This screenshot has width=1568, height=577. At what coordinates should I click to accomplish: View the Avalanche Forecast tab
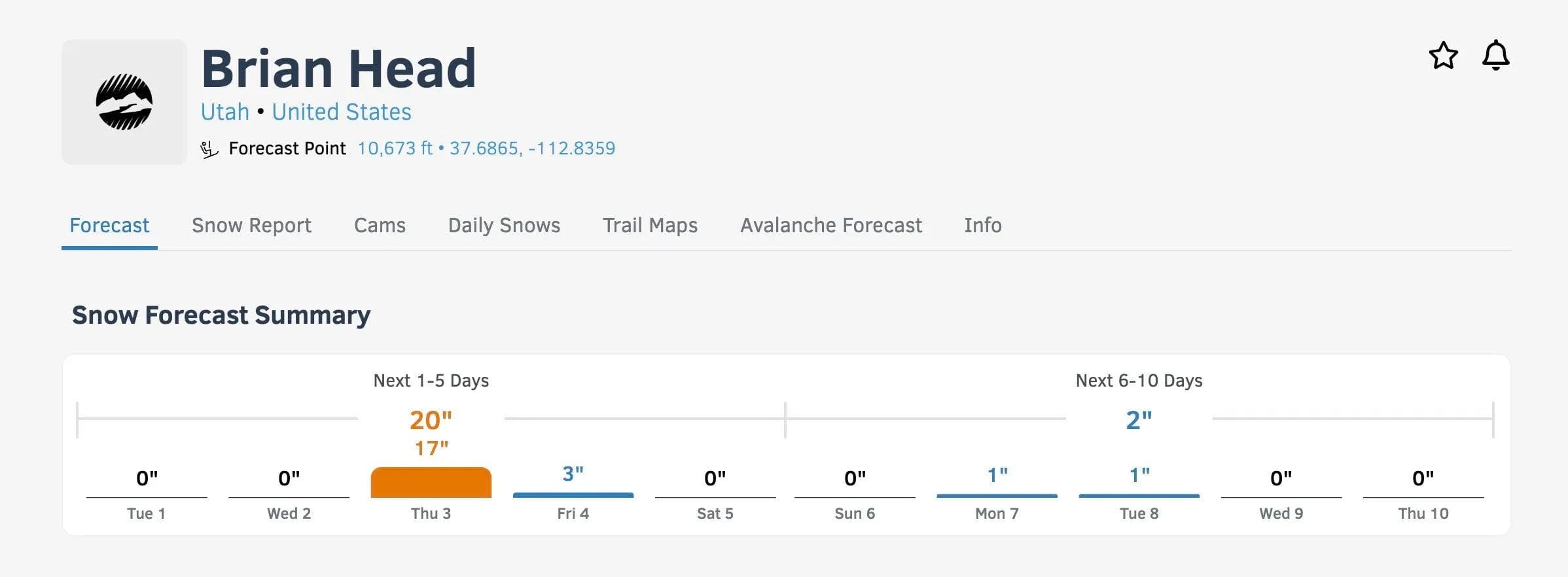830,226
